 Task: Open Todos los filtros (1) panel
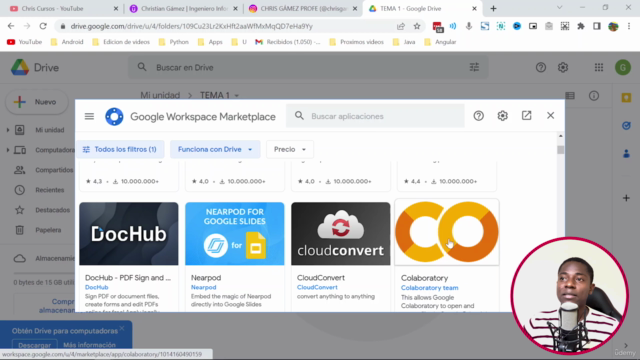coord(120,149)
